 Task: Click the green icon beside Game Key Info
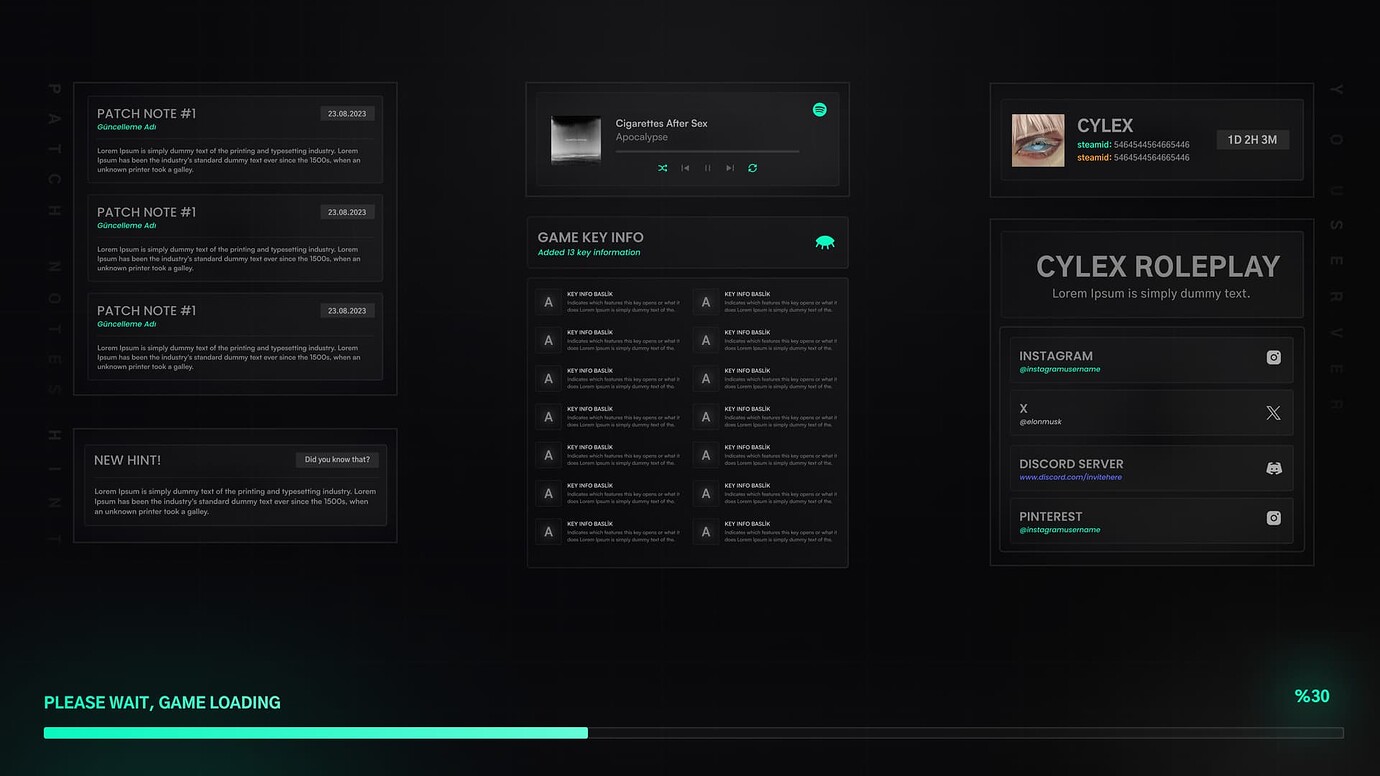pyautogui.click(x=824, y=241)
